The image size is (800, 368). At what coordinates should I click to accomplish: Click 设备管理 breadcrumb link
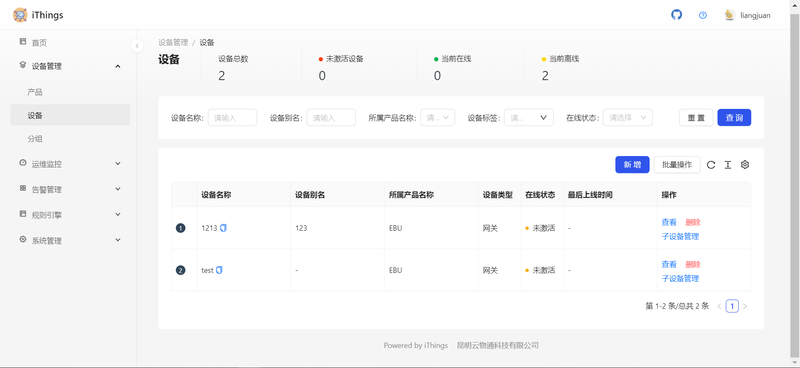173,42
